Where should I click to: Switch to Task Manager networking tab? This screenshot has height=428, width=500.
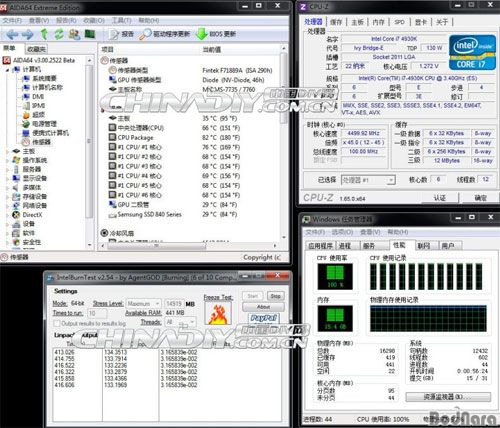click(x=424, y=246)
